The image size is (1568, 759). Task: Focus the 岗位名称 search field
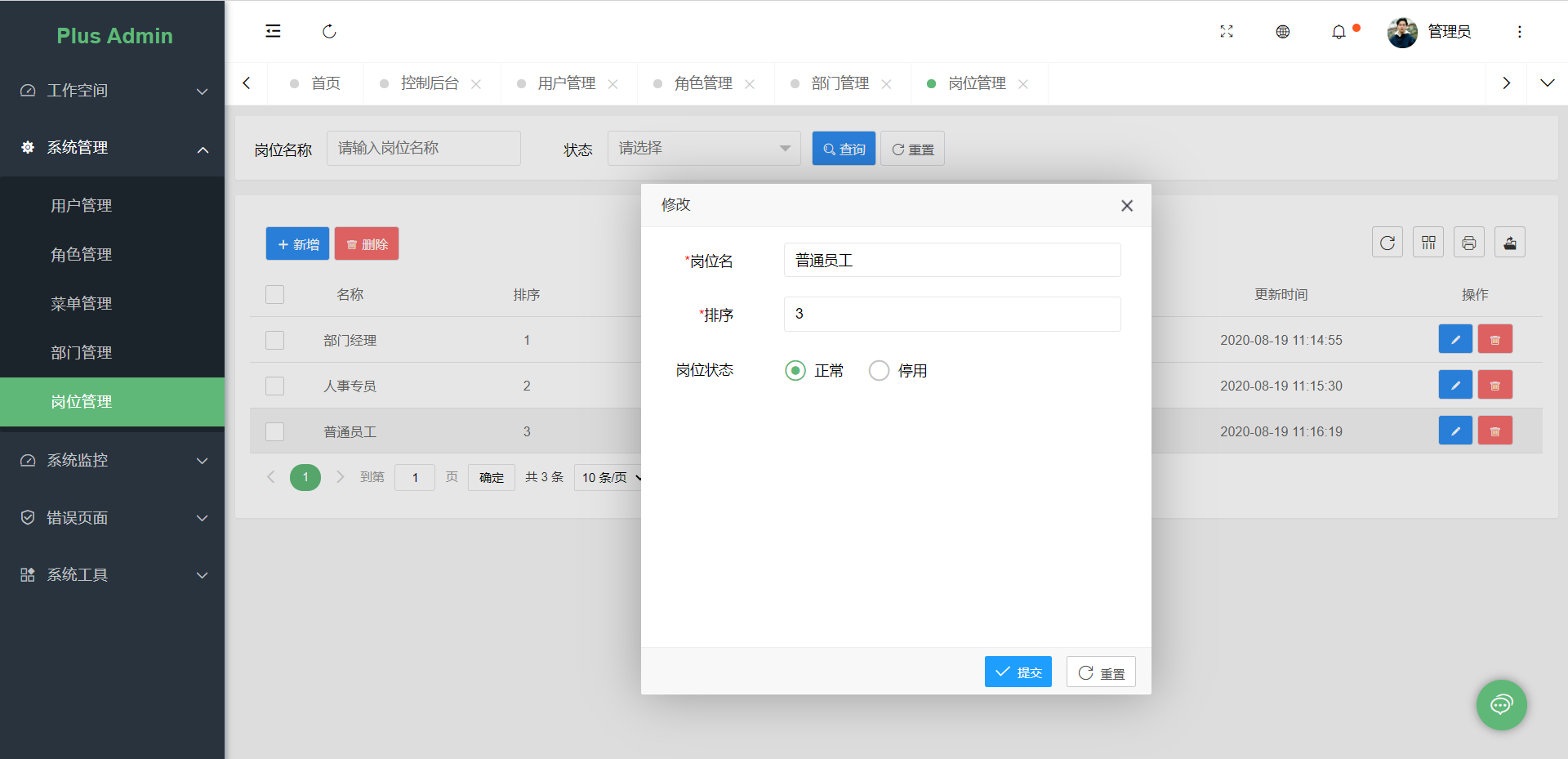point(423,148)
